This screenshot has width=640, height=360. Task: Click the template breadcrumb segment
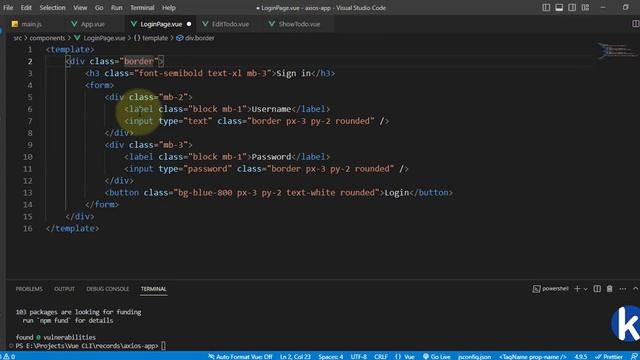(151, 38)
